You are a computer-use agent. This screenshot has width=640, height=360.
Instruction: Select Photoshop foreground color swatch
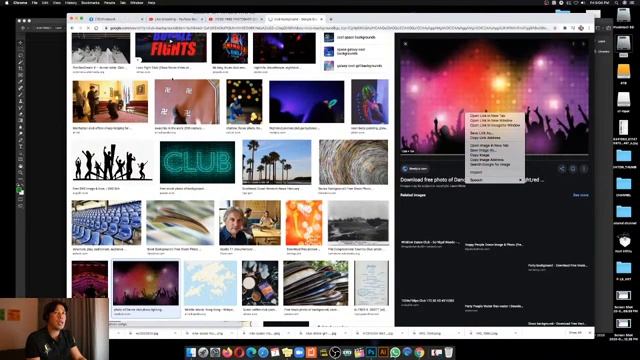pyautogui.click(x=19, y=190)
